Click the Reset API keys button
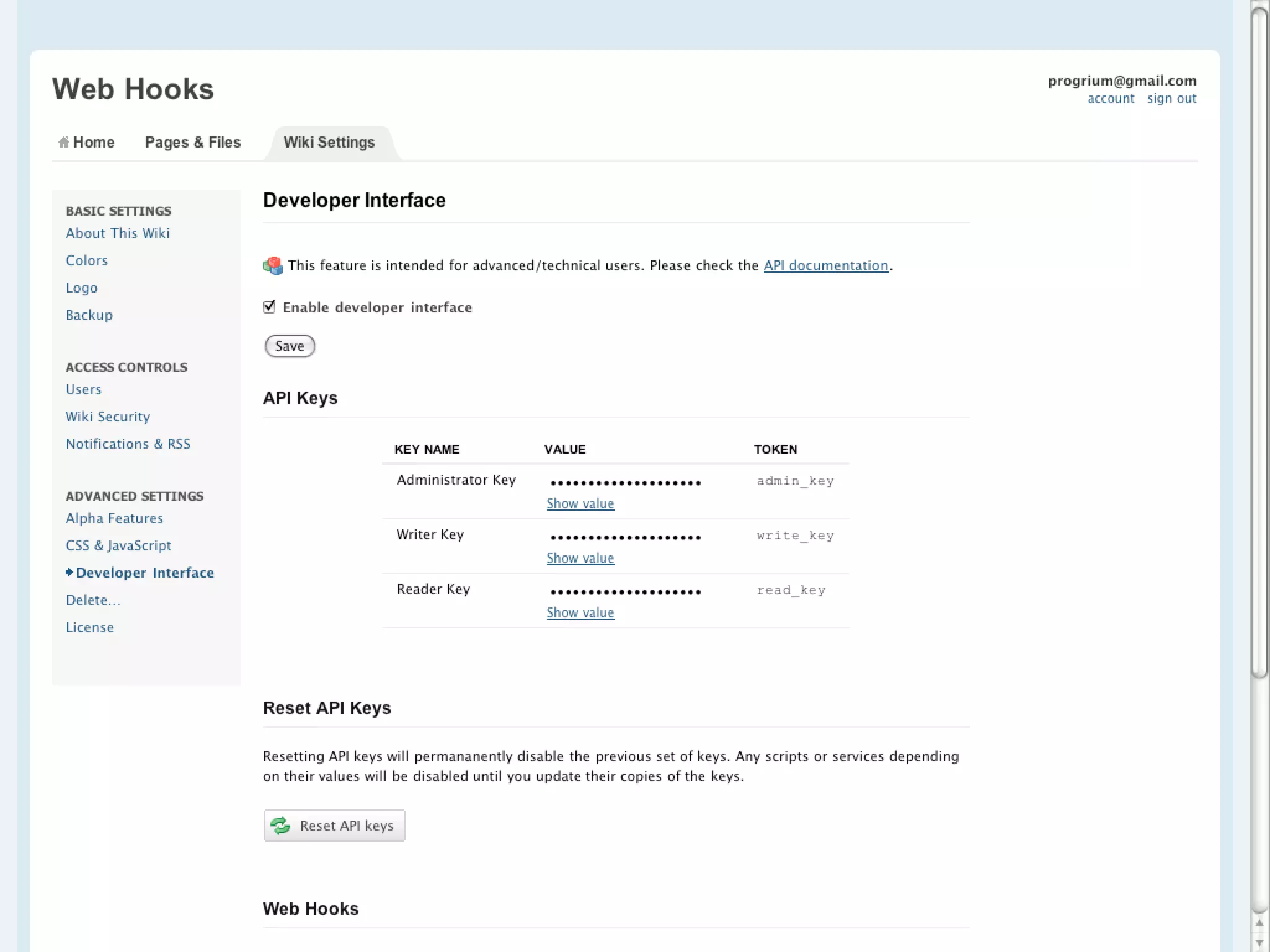The image size is (1270, 952). (x=335, y=826)
